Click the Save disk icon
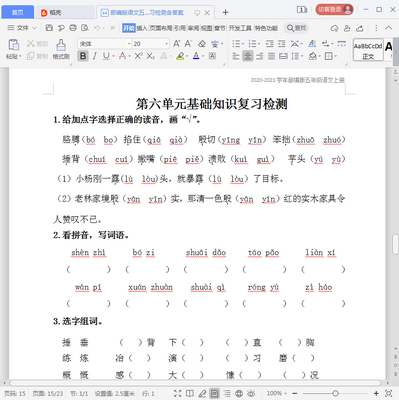The image size is (399, 400). pos(49,28)
